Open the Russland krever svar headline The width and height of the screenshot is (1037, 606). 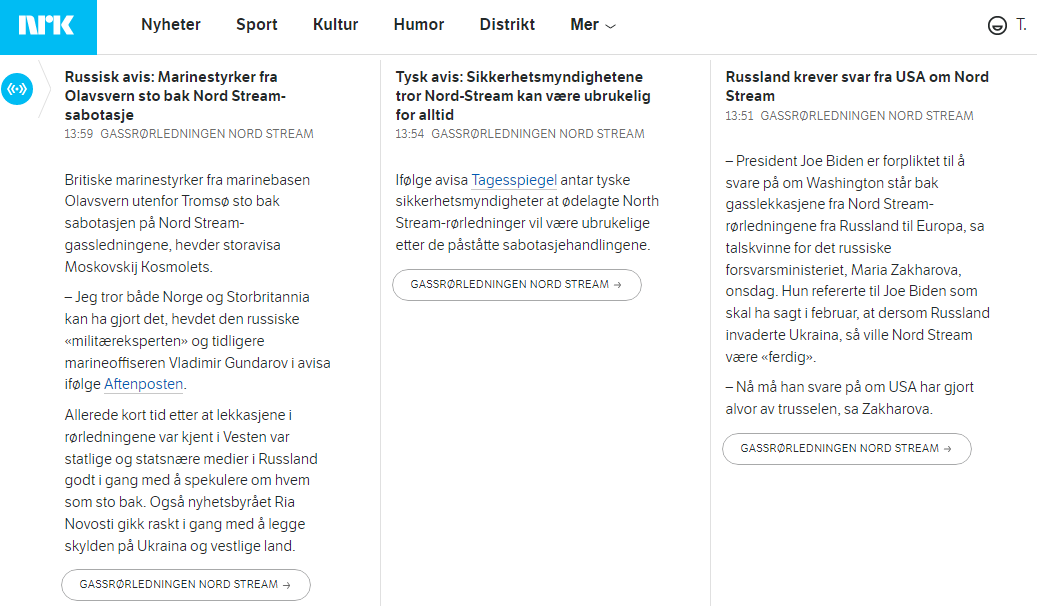857,86
